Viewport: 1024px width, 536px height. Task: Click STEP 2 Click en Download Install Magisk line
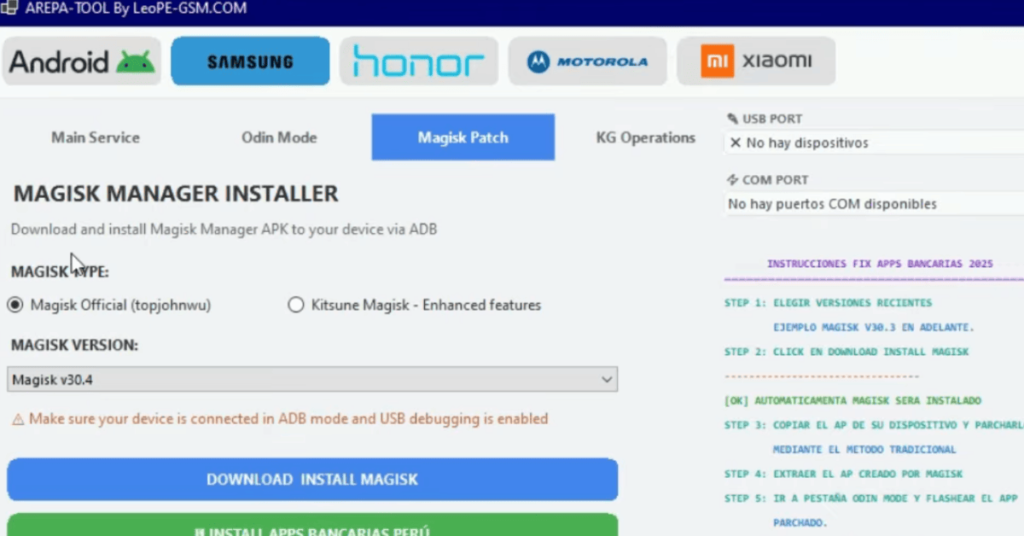click(846, 352)
